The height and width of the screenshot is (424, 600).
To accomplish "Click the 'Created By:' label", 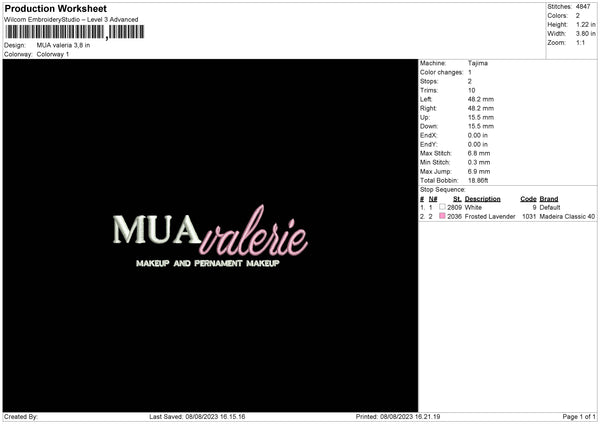I will [21, 417].
